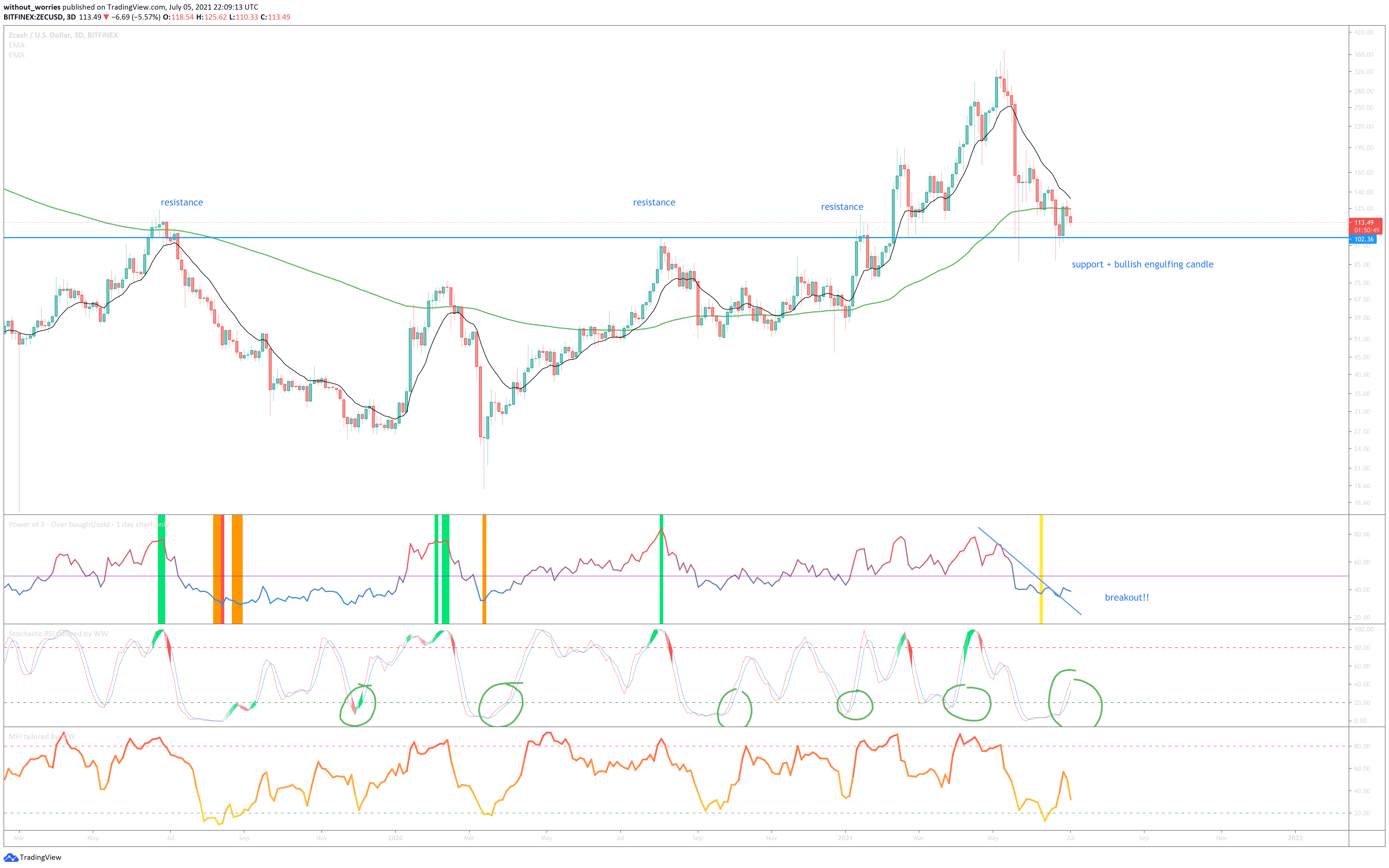1389x868 pixels.
Task: Click the 'breakout!!' annotation text
Action: click(1126, 597)
